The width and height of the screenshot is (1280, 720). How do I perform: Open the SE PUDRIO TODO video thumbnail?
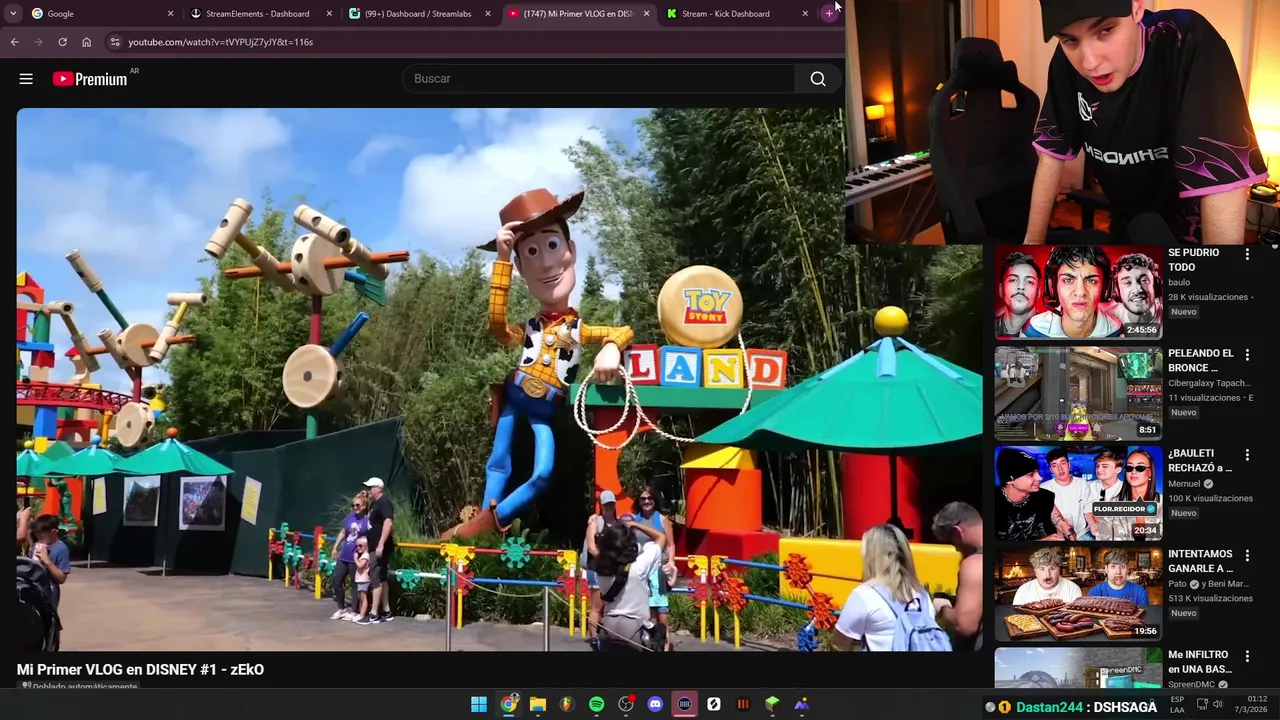coord(1078,292)
